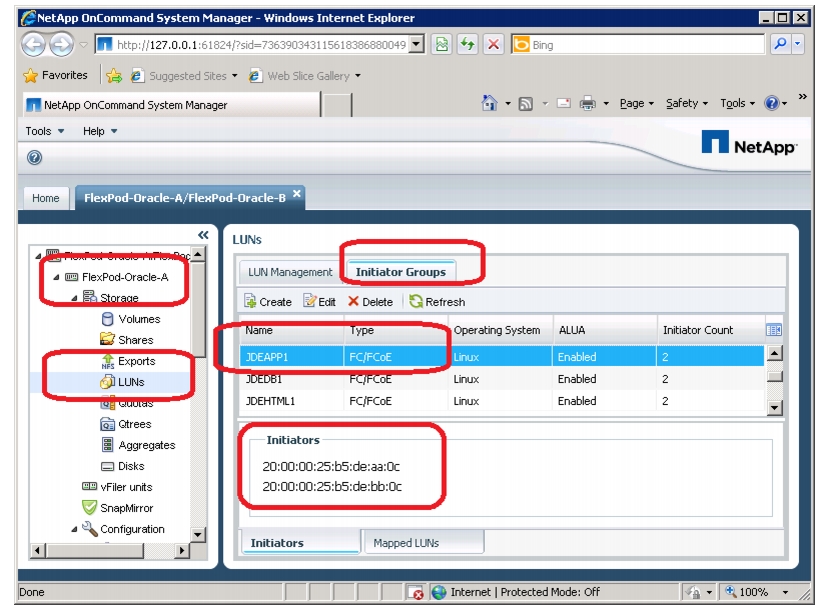Image resolution: width=821 pixels, height=614 pixels.
Task: Click the navigation tree horizontal scrollbar thumb
Action: tap(94, 550)
